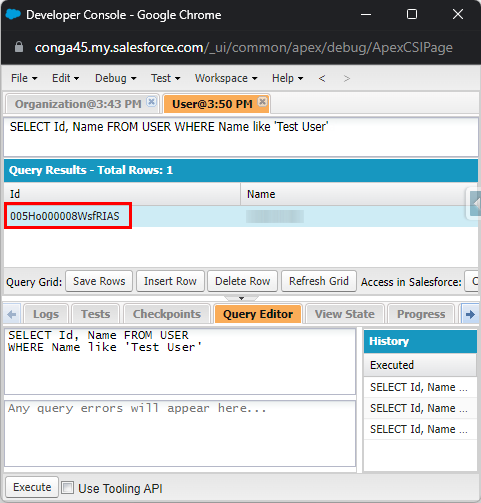This screenshot has width=481, height=503.
Task: Click the Salesforce cloud icon in title bar
Action: (x=13, y=14)
